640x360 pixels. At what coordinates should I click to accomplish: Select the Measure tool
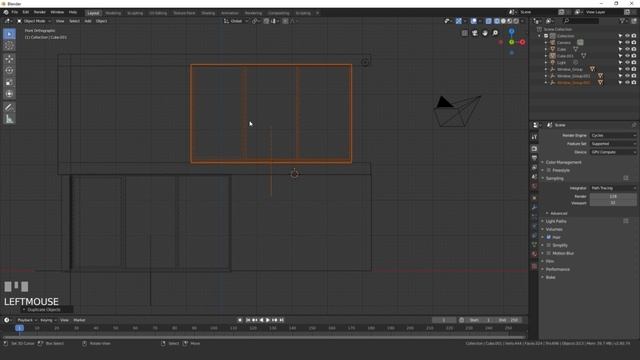point(9,119)
